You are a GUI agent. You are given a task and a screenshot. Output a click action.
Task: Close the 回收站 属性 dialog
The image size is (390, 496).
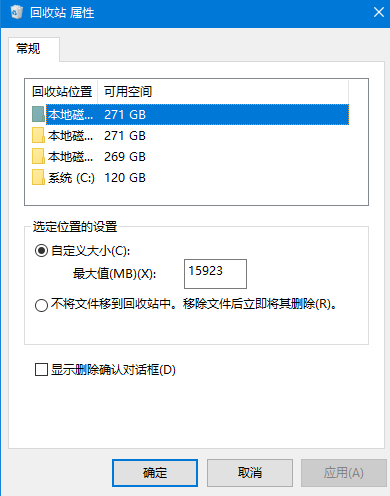point(379,13)
